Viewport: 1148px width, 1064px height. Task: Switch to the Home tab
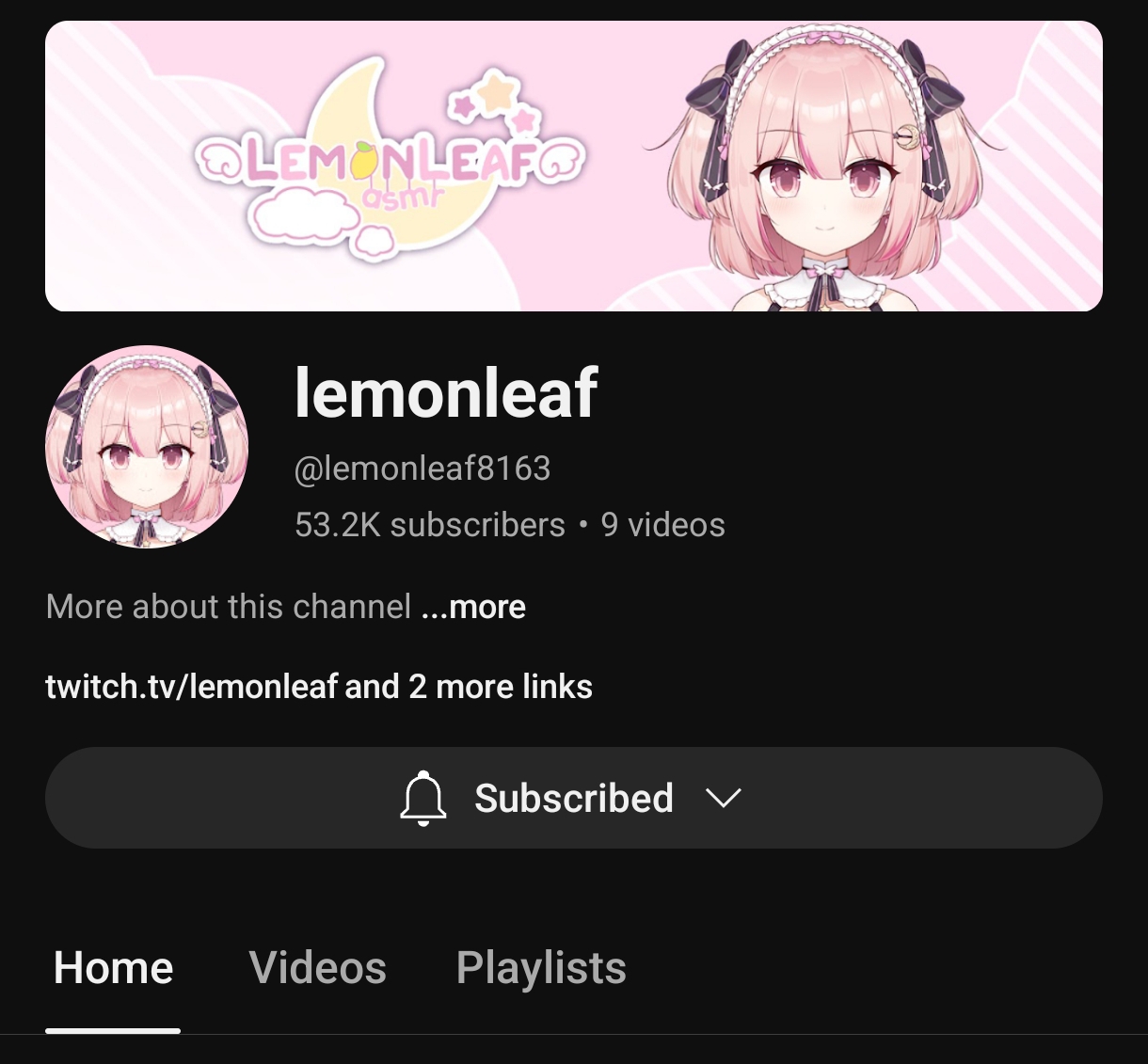[114, 967]
